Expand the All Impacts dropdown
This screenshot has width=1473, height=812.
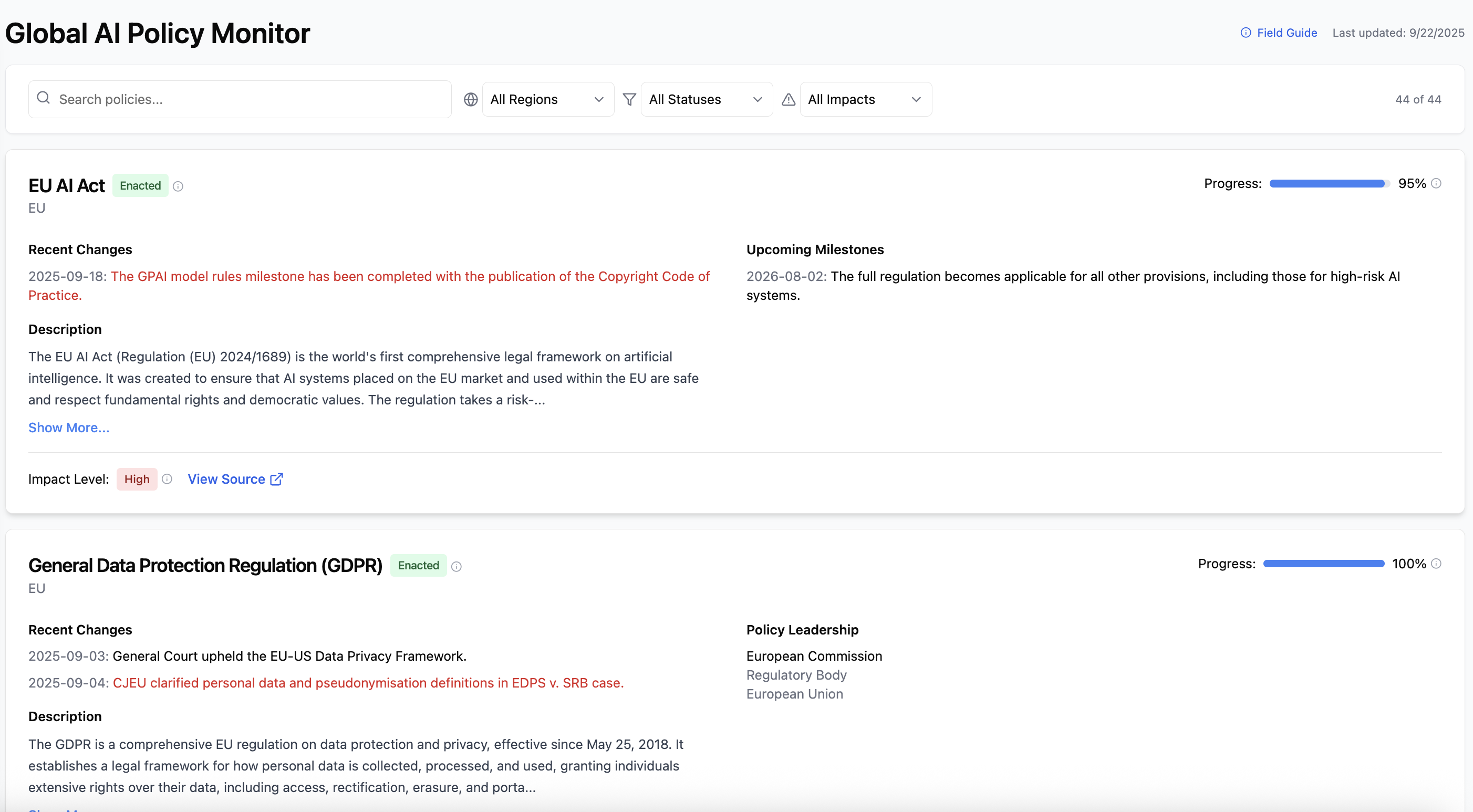(x=864, y=99)
